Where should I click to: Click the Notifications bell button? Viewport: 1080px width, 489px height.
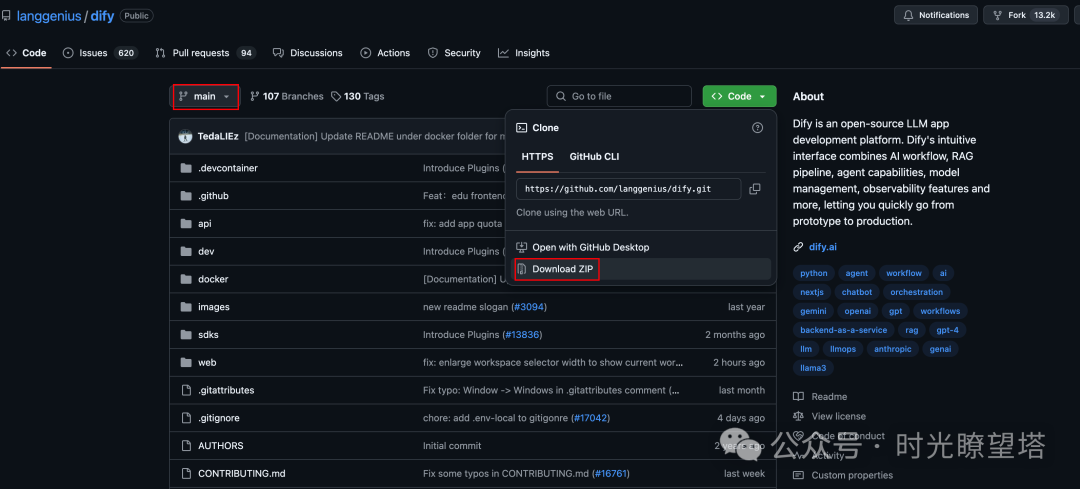click(935, 15)
